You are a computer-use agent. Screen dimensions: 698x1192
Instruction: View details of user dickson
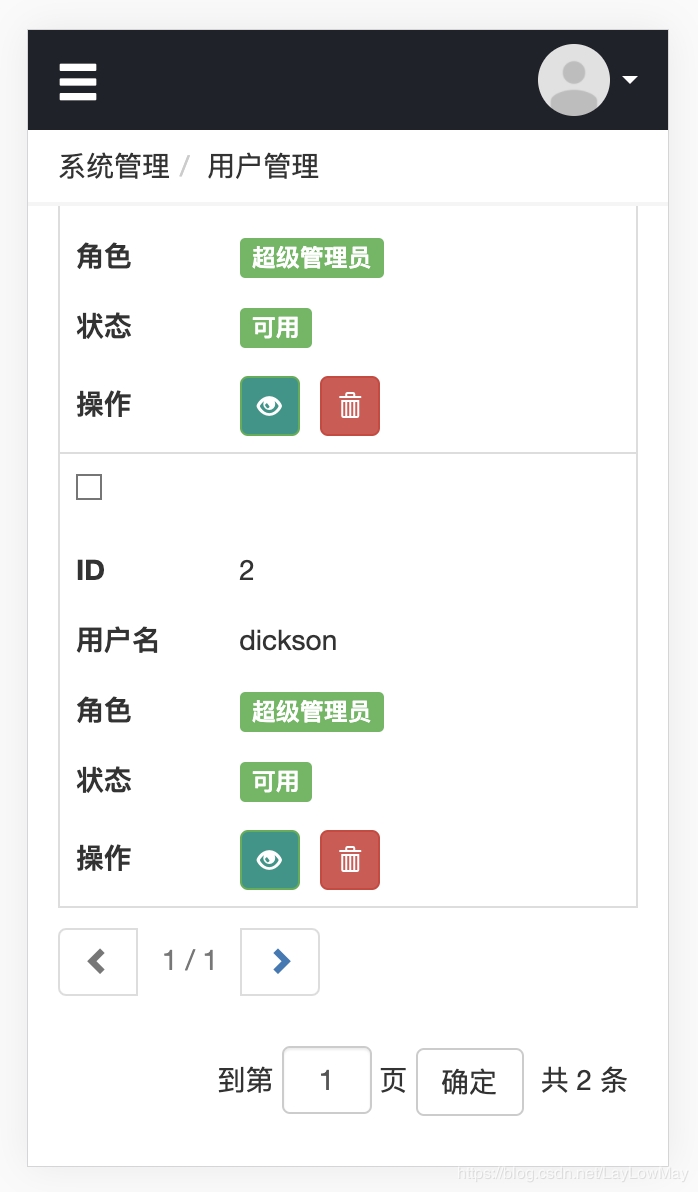point(270,860)
